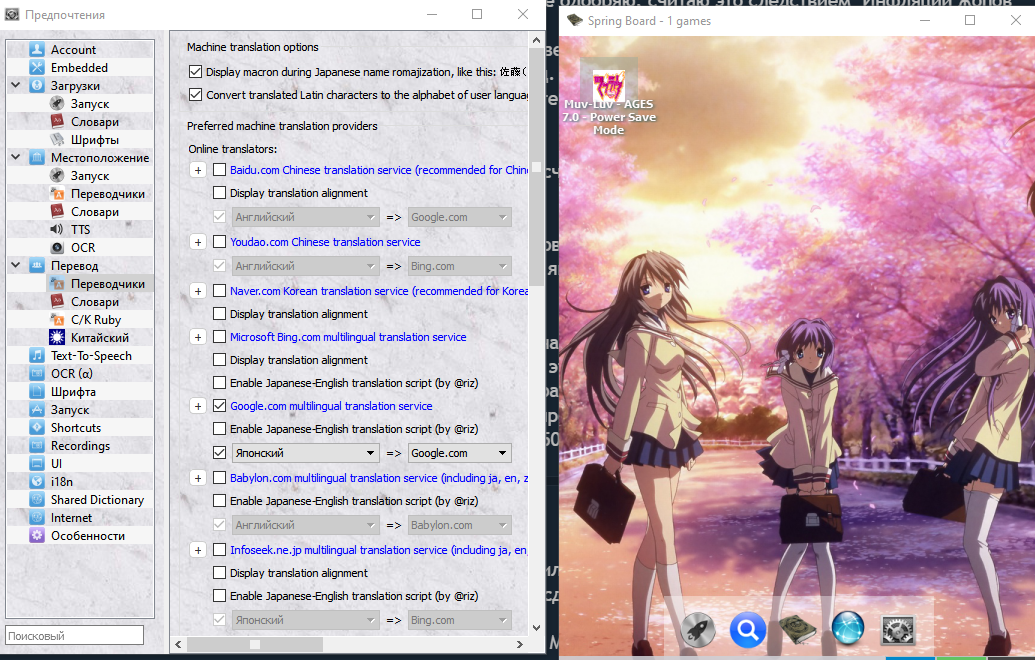Open the gear preferences icon in Spring Board dock
This screenshot has width=1035, height=660.
pos(898,630)
